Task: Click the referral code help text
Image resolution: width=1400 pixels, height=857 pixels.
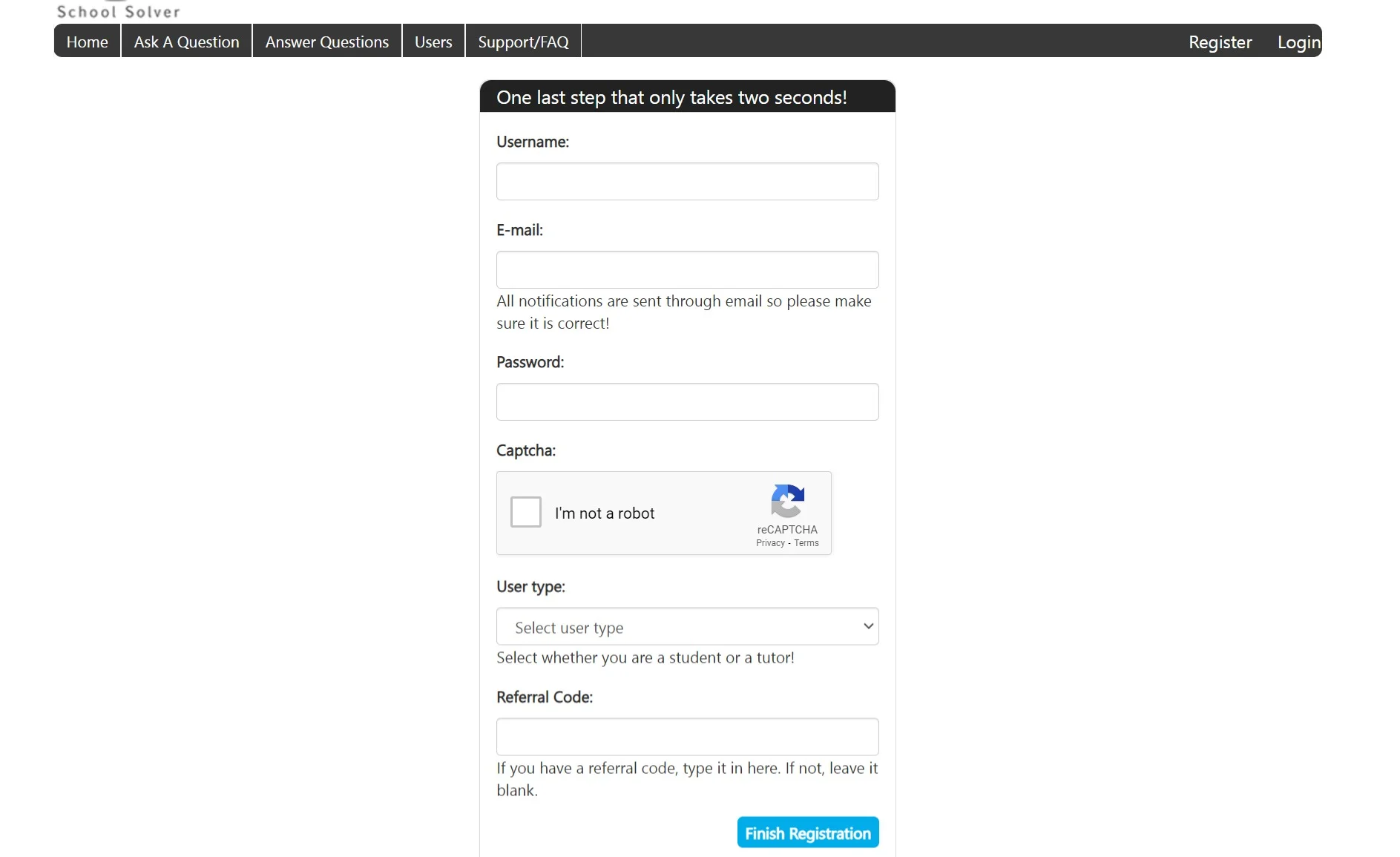Action: click(x=687, y=779)
